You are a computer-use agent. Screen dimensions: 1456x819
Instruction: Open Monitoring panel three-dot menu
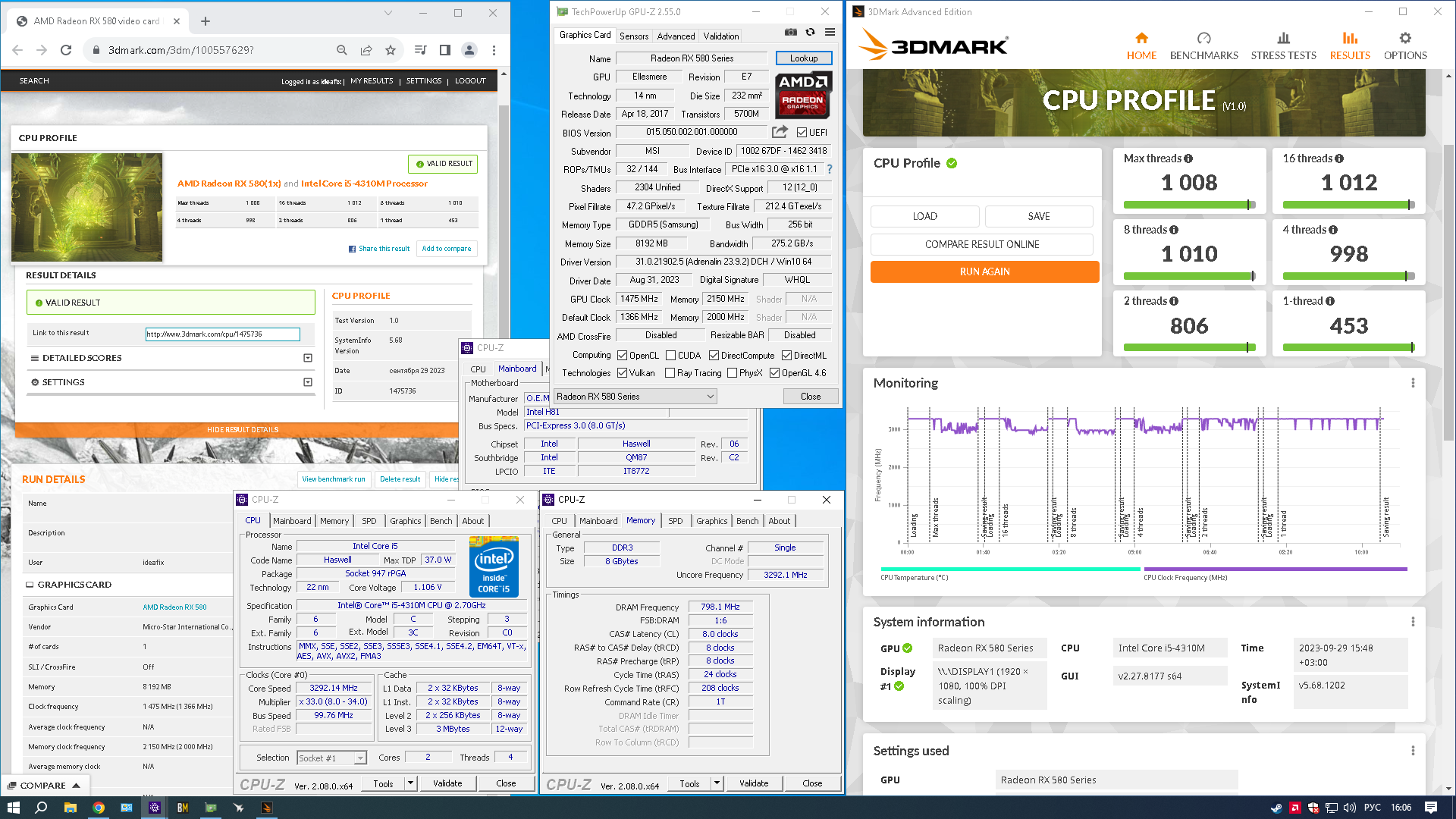click(x=1413, y=383)
